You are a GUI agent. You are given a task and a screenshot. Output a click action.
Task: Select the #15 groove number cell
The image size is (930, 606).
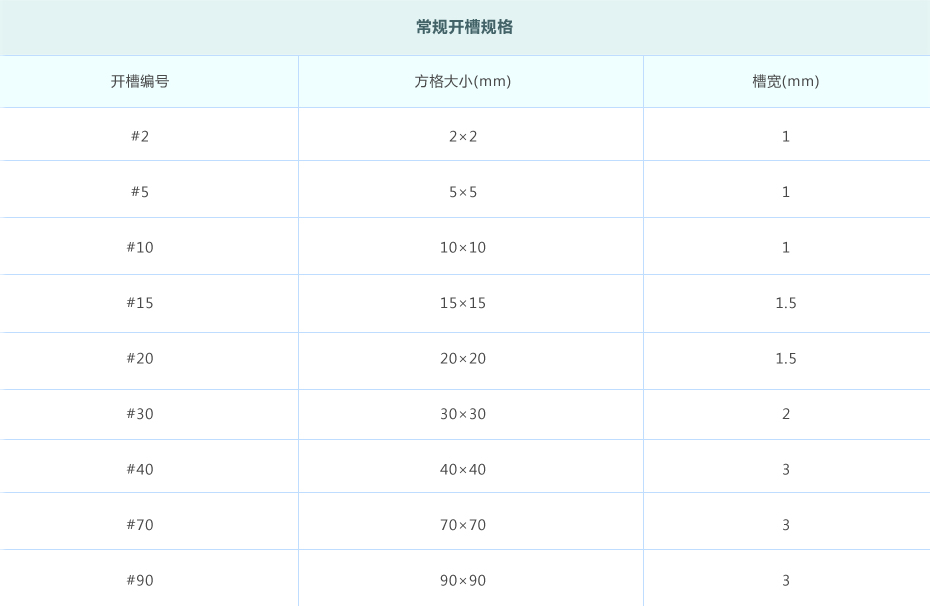click(x=140, y=302)
